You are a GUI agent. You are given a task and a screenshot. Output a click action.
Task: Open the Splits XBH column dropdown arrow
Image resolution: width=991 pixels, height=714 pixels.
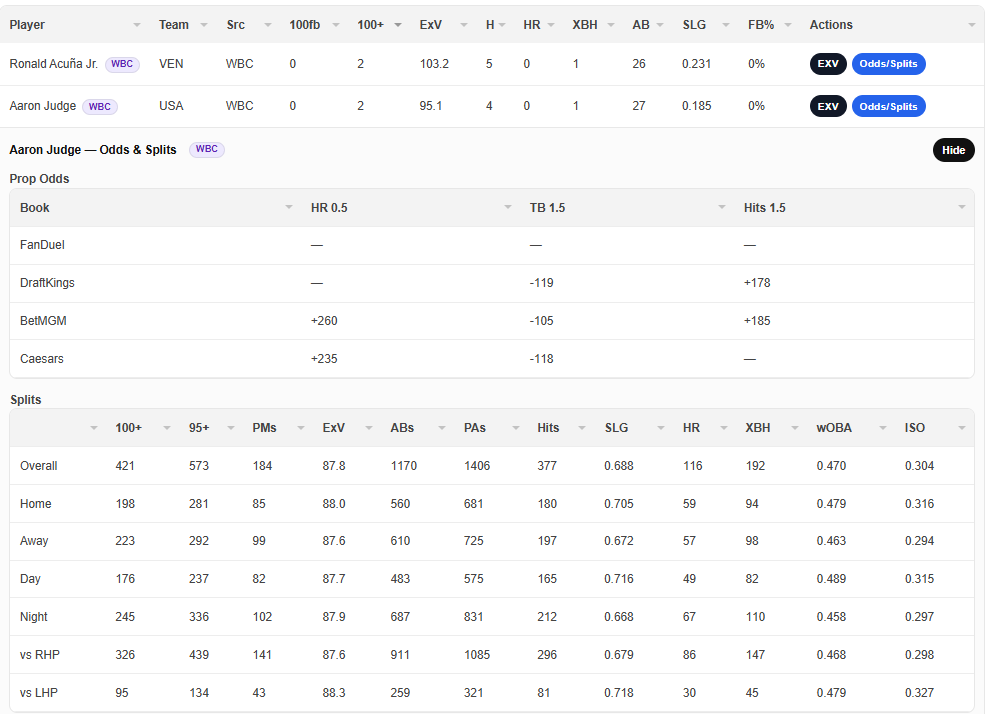tap(794, 428)
